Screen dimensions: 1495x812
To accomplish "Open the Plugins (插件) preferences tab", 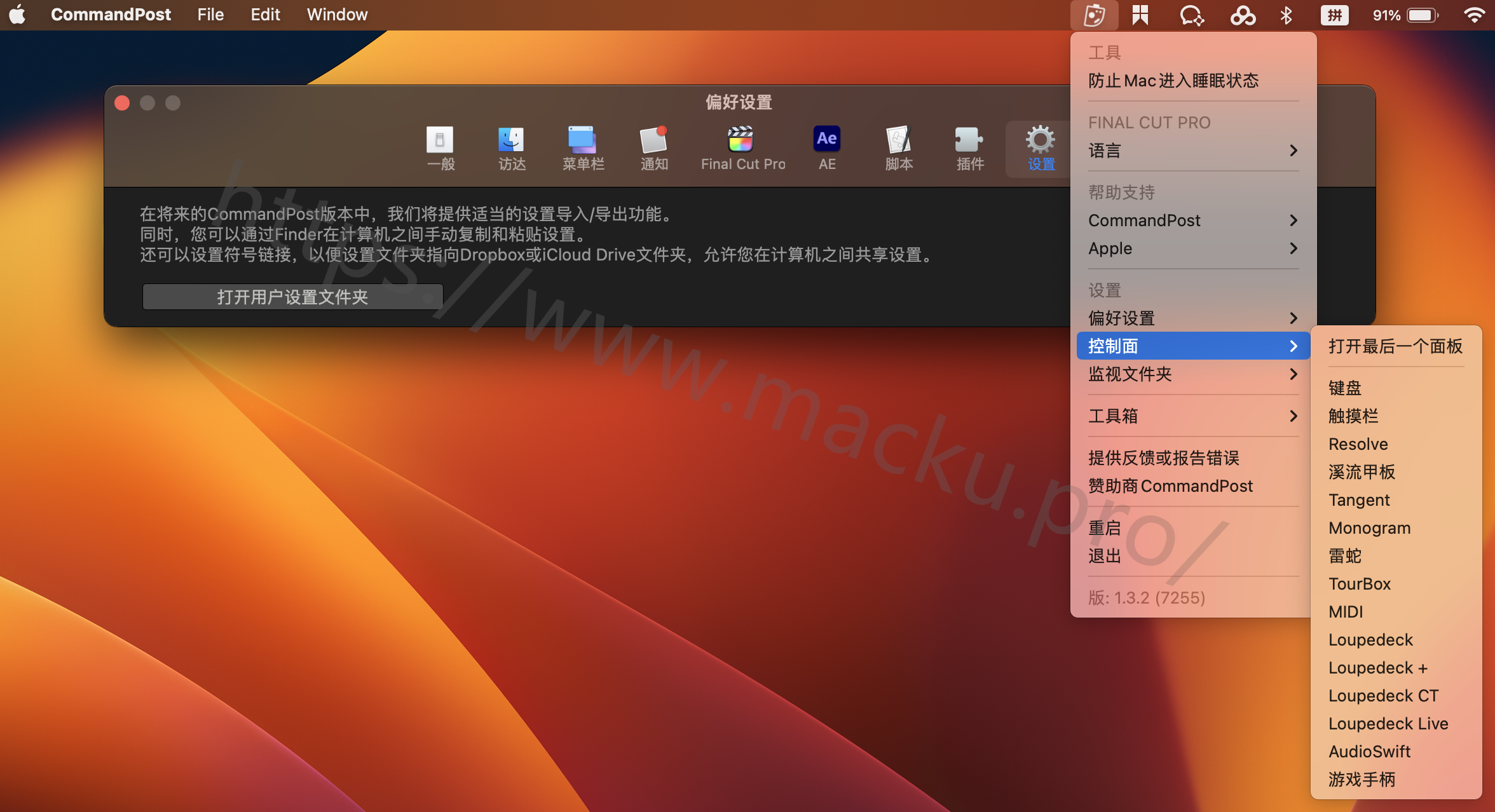I will (970, 149).
